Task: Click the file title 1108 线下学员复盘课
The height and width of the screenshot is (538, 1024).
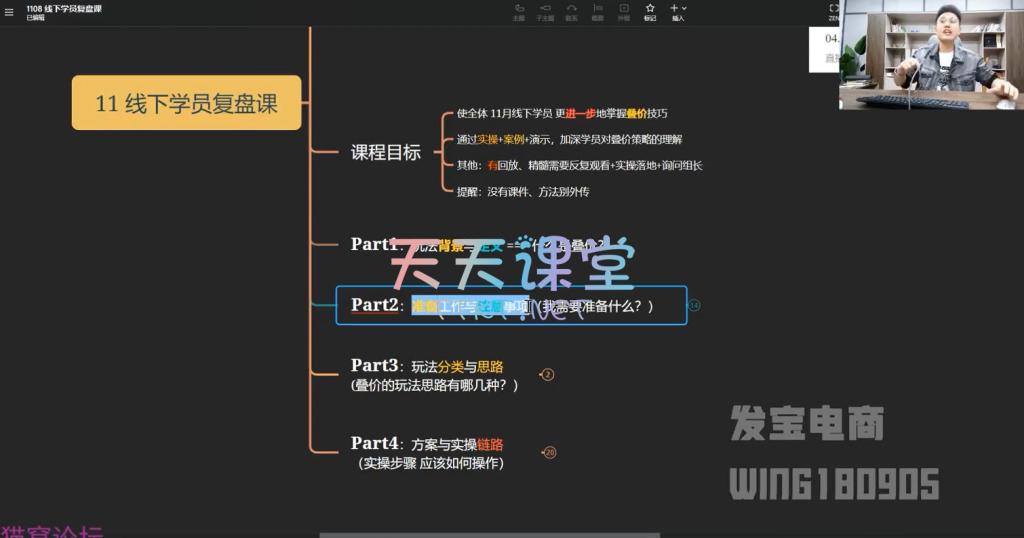Action: [64, 8]
